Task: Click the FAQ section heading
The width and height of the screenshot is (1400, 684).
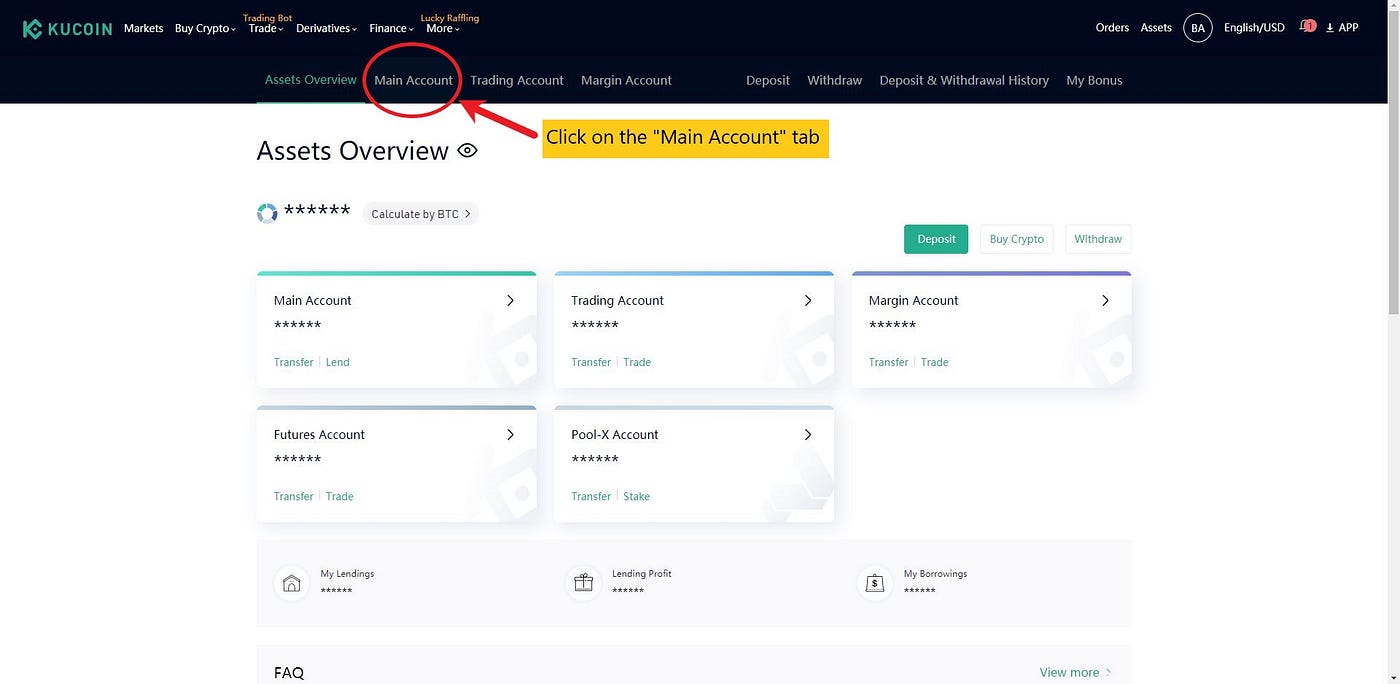Action: [289, 673]
